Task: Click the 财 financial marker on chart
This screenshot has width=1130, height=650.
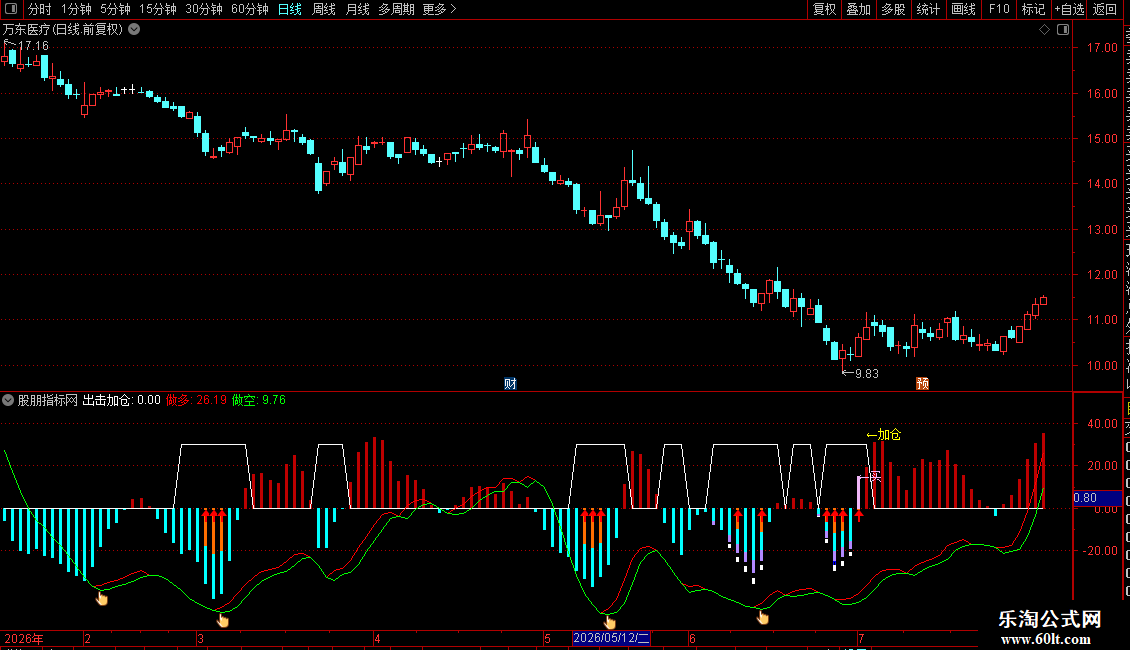Action: click(510, 383)
